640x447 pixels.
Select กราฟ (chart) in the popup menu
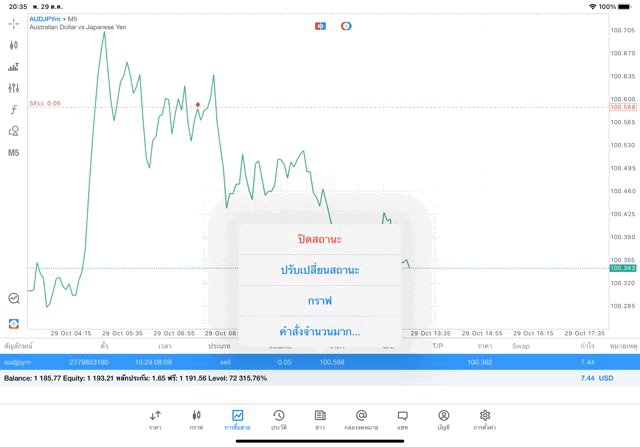(320, 301)
